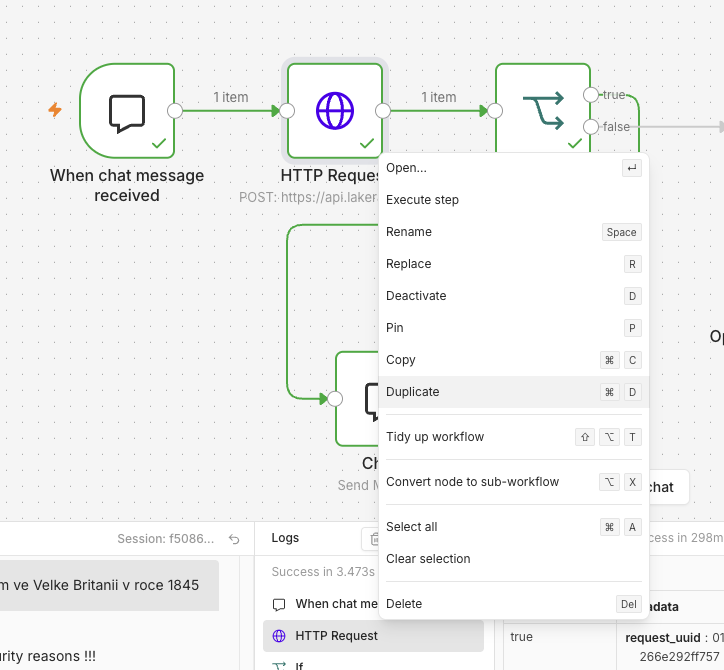The width and height of the screenshot is (724, 670).
Task: Choose Replace from the context menu
Action: click(x=514, y=264)
